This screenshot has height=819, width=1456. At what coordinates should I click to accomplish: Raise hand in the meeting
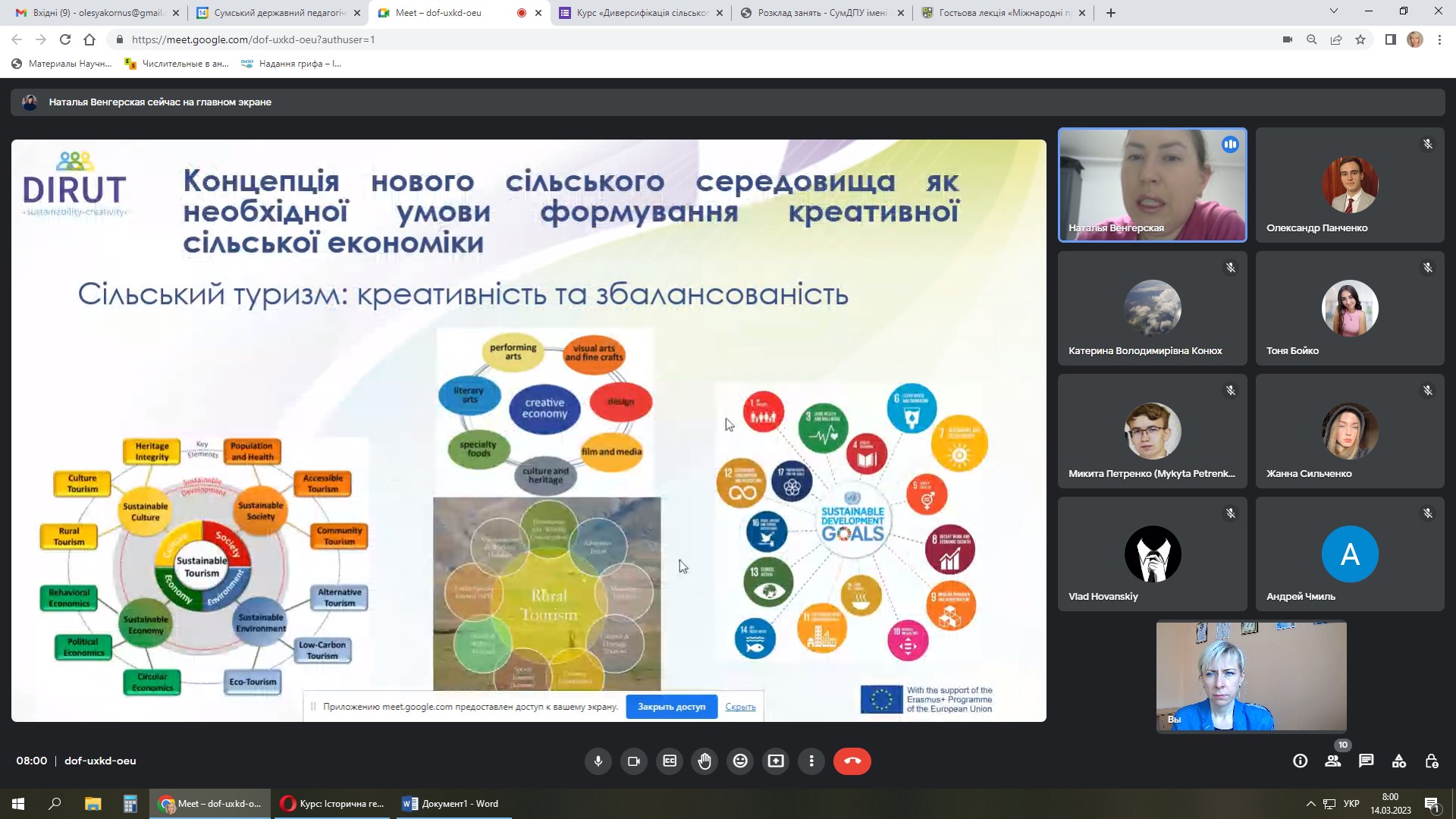(704, 761)
